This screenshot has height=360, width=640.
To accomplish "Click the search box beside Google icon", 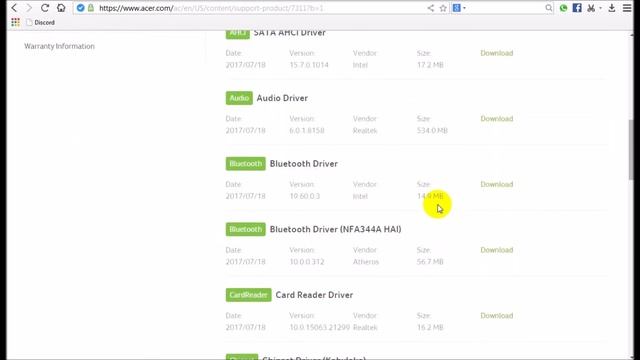I will pyautogui.click(x=505, y=8).
